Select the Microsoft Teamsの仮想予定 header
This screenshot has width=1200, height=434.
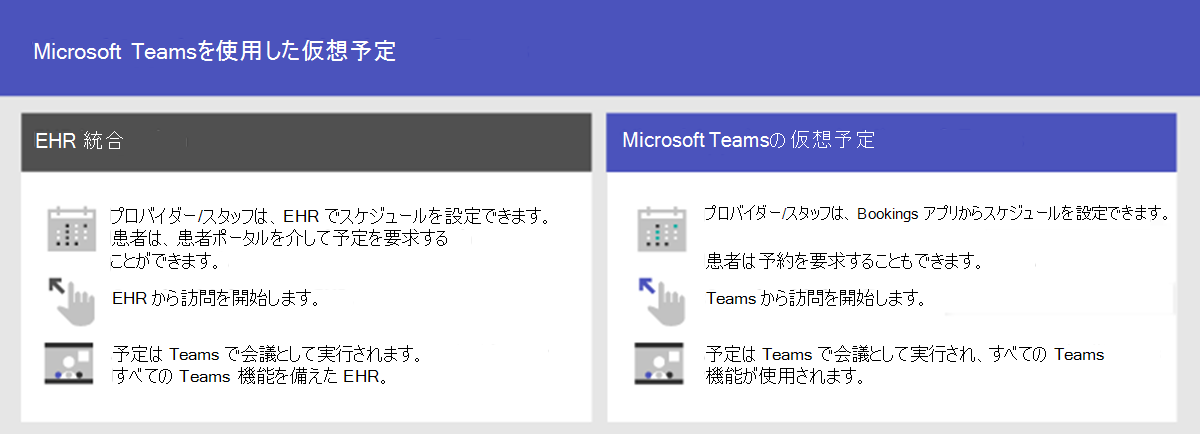[891, 141]
